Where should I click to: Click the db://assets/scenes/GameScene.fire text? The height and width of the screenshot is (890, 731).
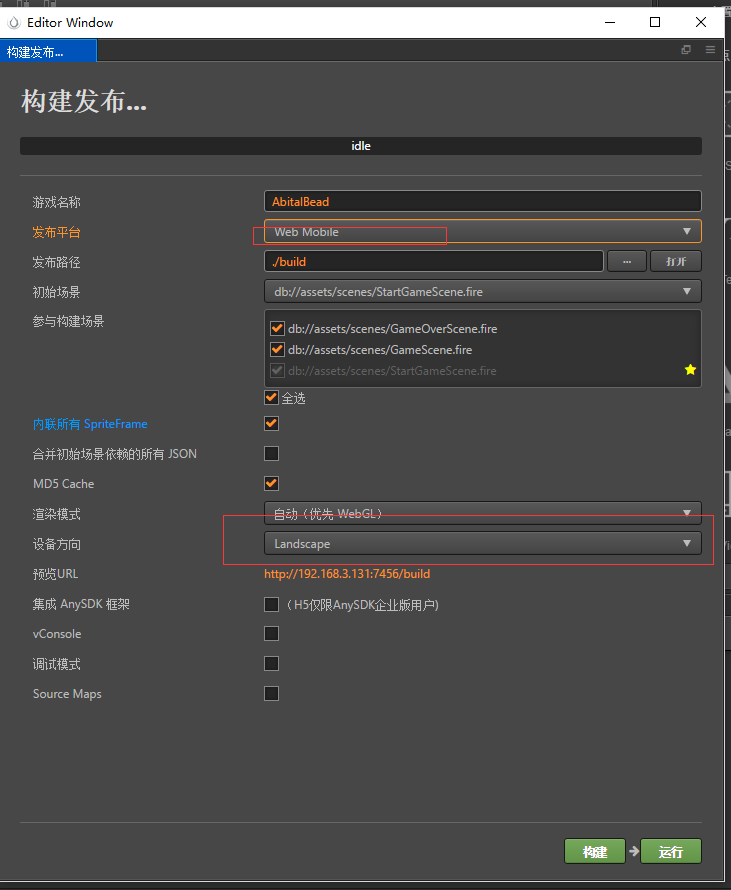380,350
